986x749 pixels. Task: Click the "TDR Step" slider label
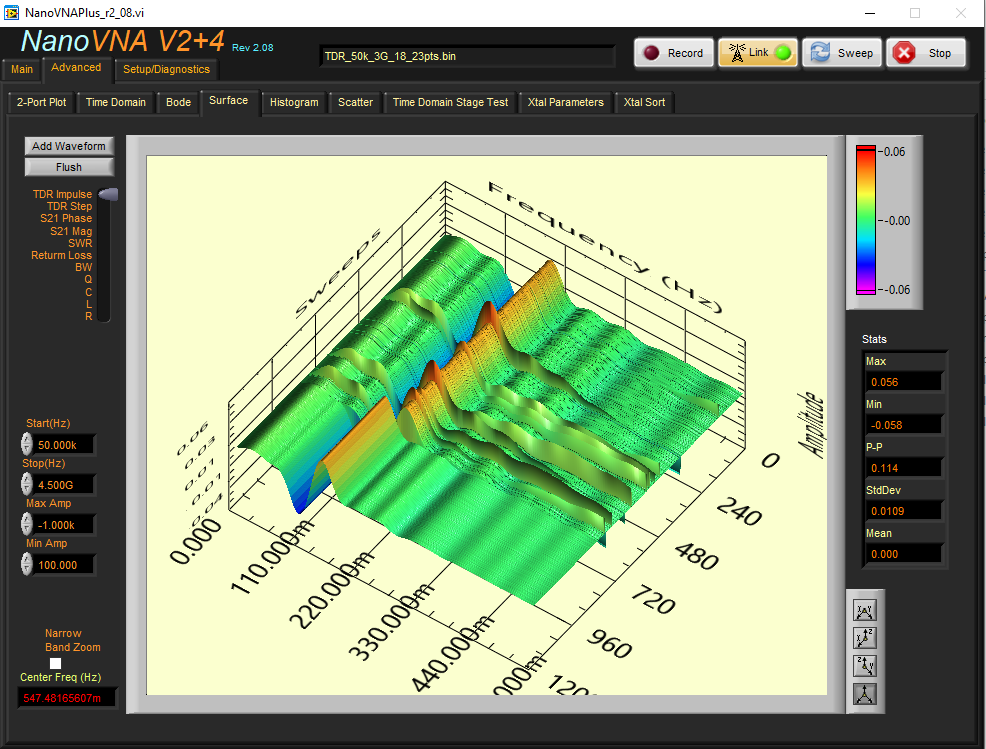point(69,206)
